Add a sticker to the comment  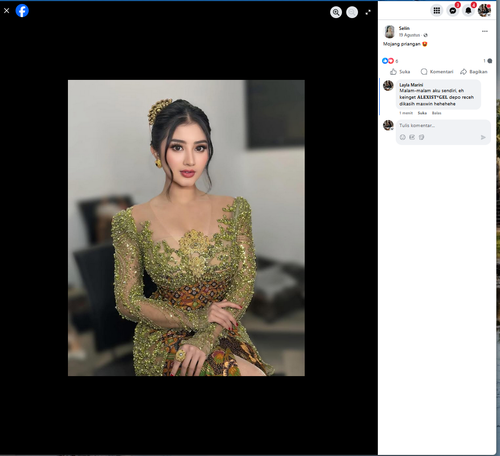tap(421, 137)
